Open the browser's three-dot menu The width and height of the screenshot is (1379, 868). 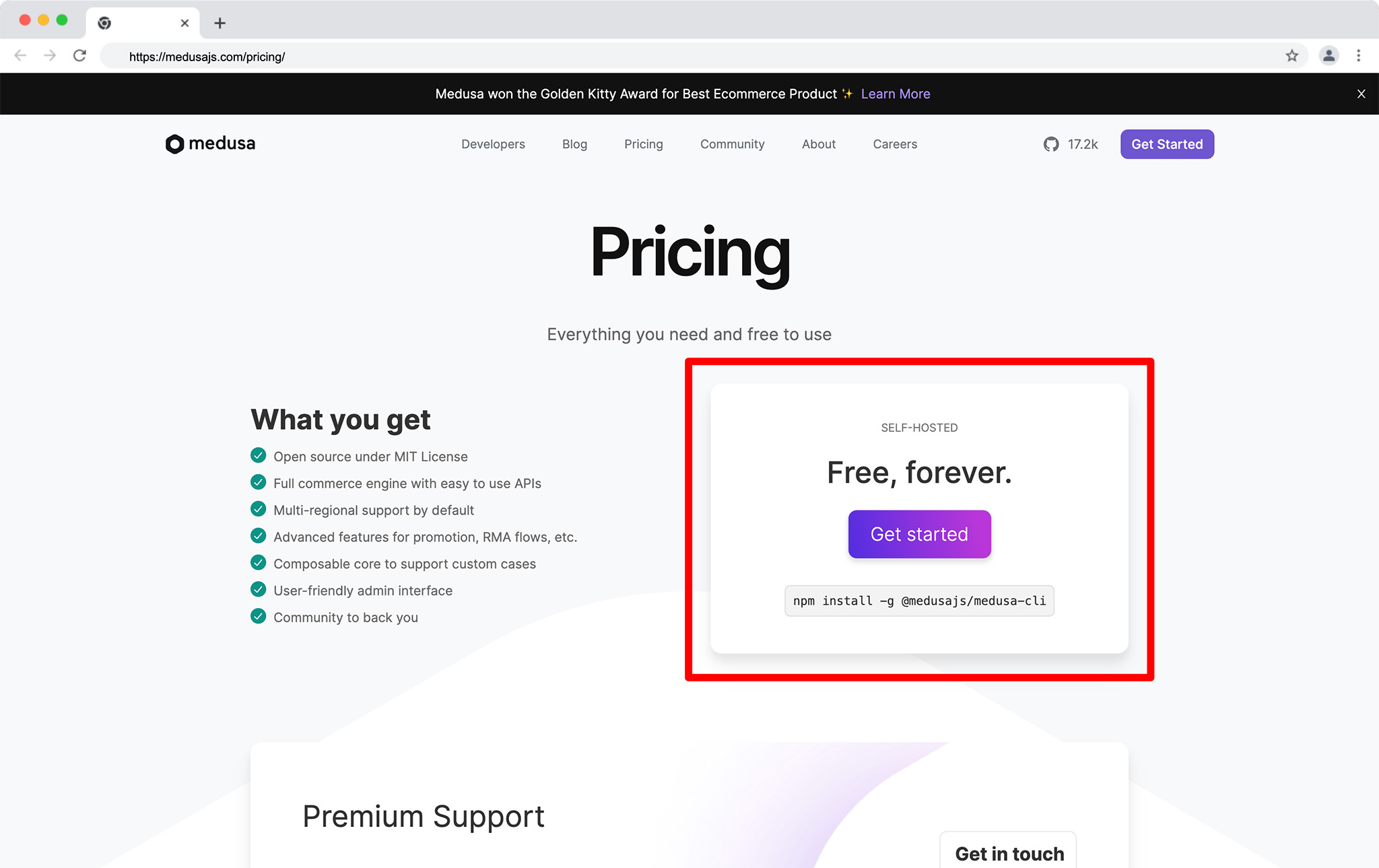(1358, 56)
